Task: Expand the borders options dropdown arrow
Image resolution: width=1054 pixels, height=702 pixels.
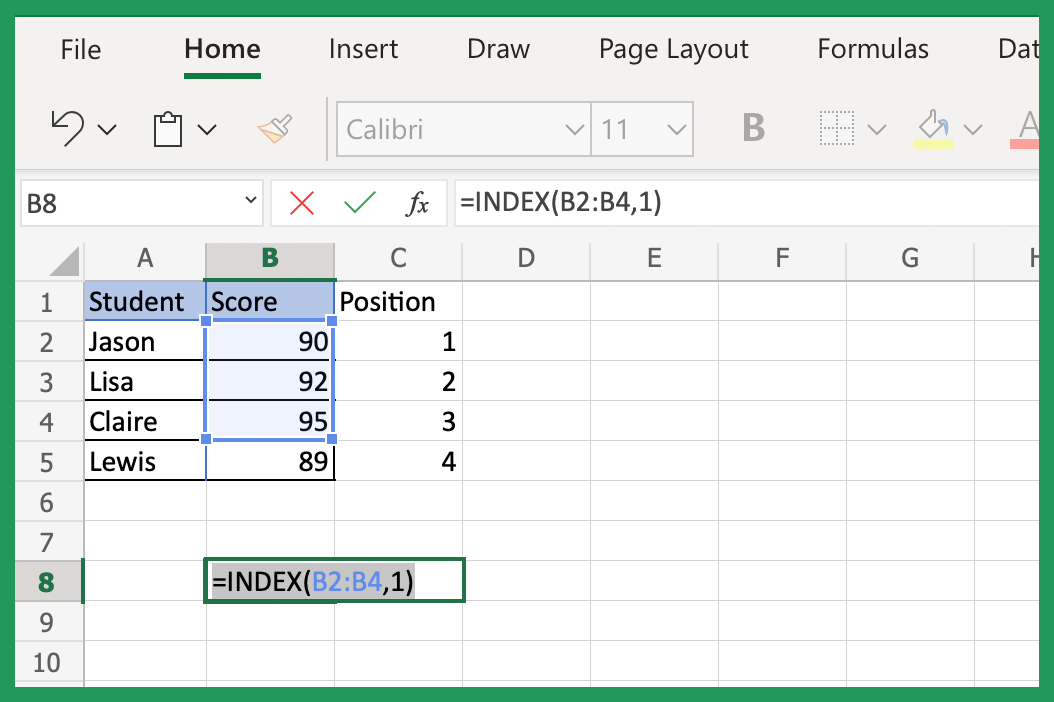Action: point(876,128)
